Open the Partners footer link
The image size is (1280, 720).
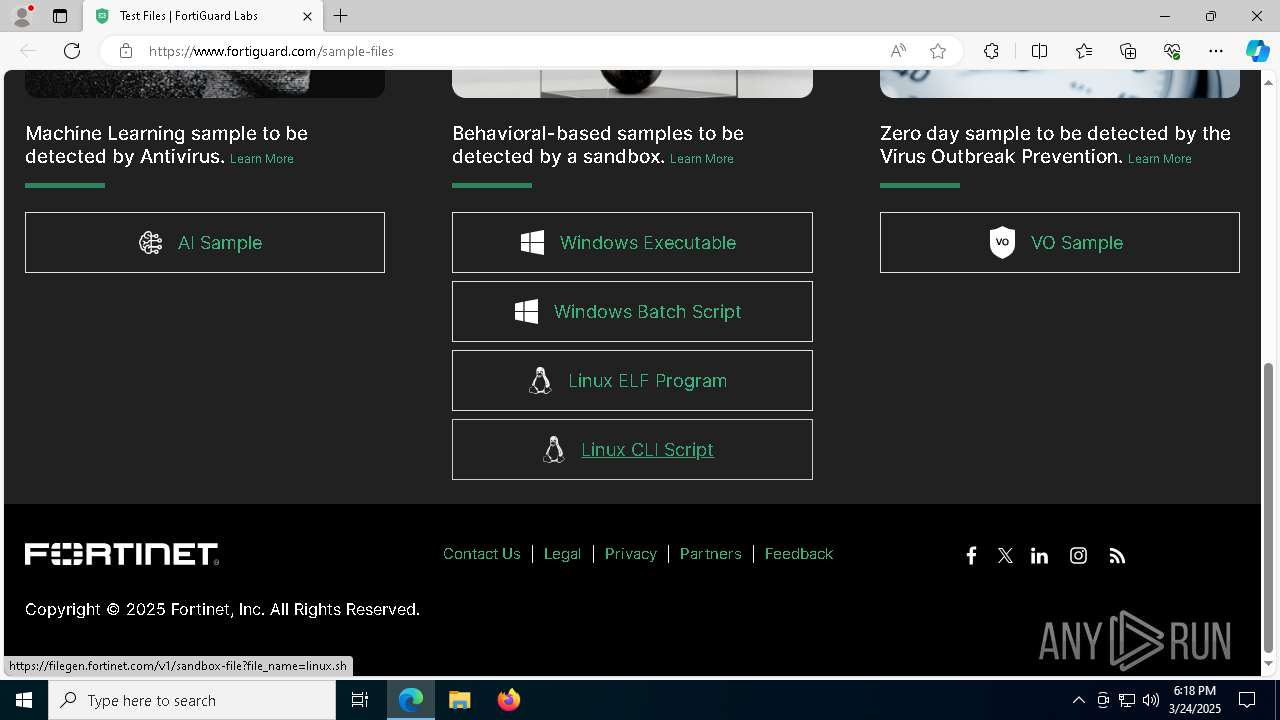[711, 554]
